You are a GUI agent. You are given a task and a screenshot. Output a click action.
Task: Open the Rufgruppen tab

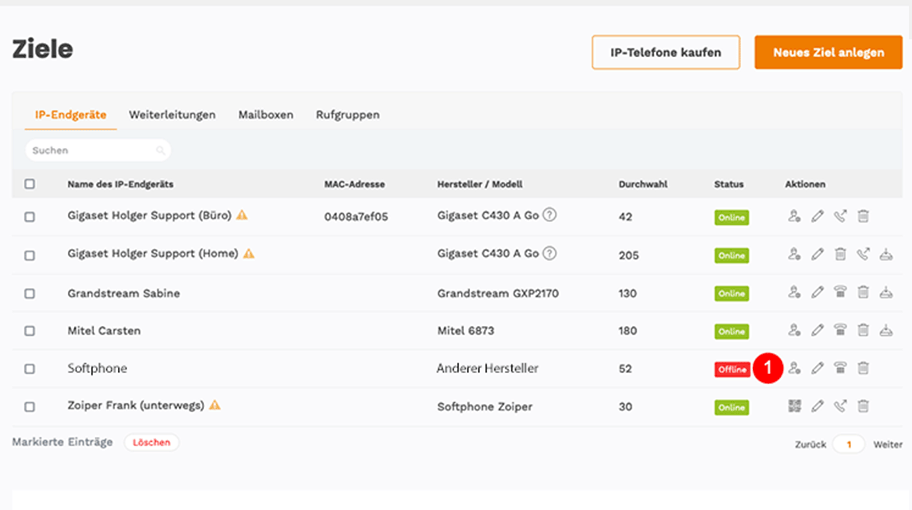348,115
